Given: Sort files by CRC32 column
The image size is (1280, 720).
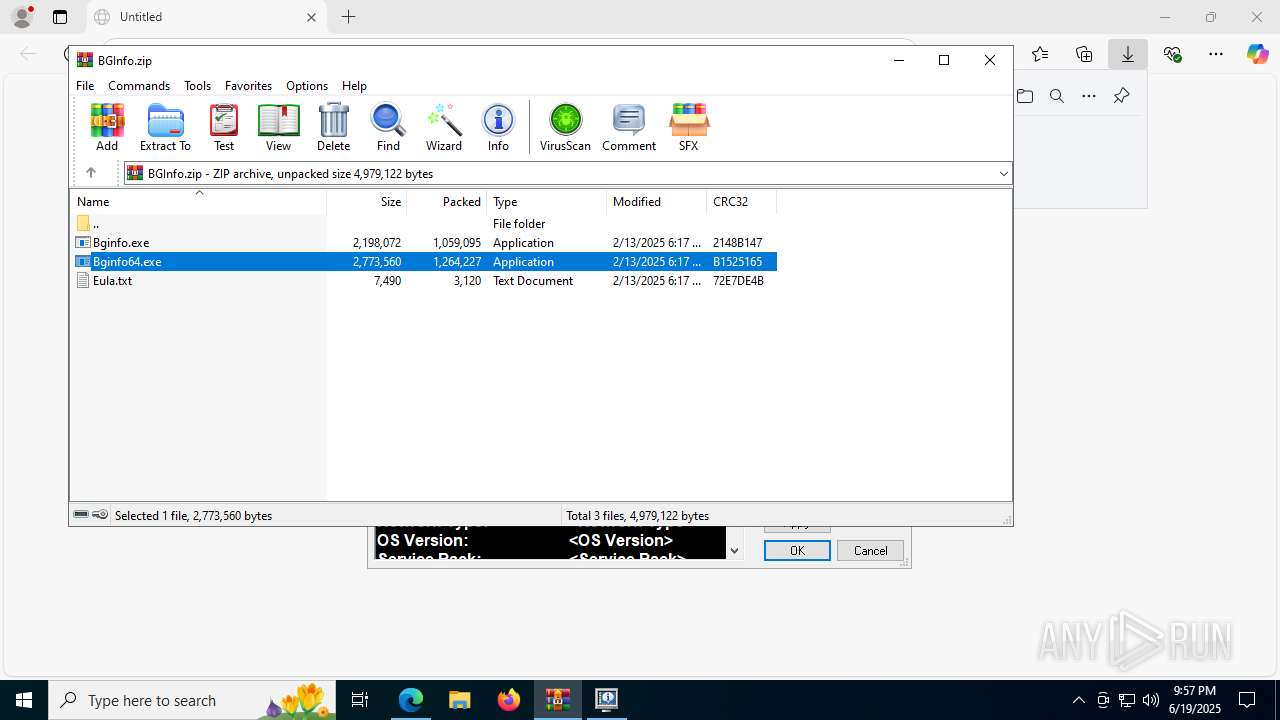Looking at the screenshot, I should coord(742,201).
